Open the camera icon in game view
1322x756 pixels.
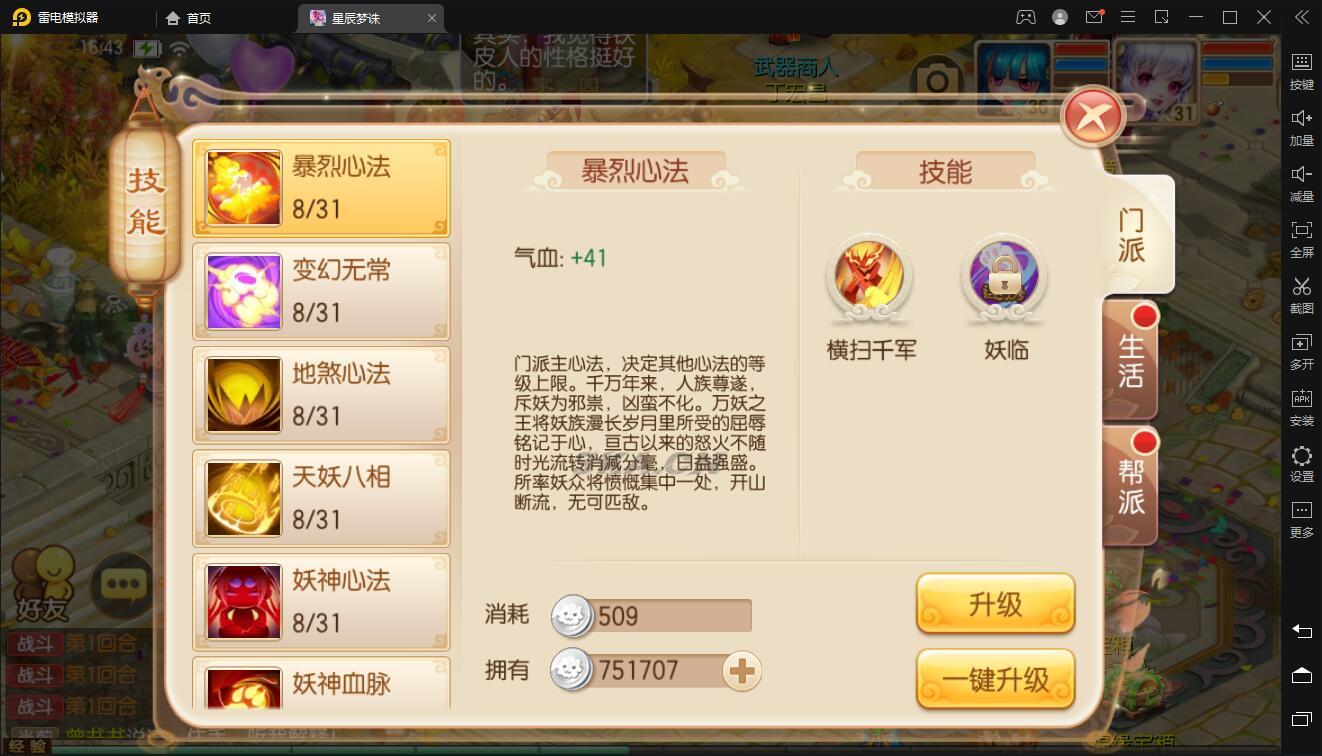[937, 79]
